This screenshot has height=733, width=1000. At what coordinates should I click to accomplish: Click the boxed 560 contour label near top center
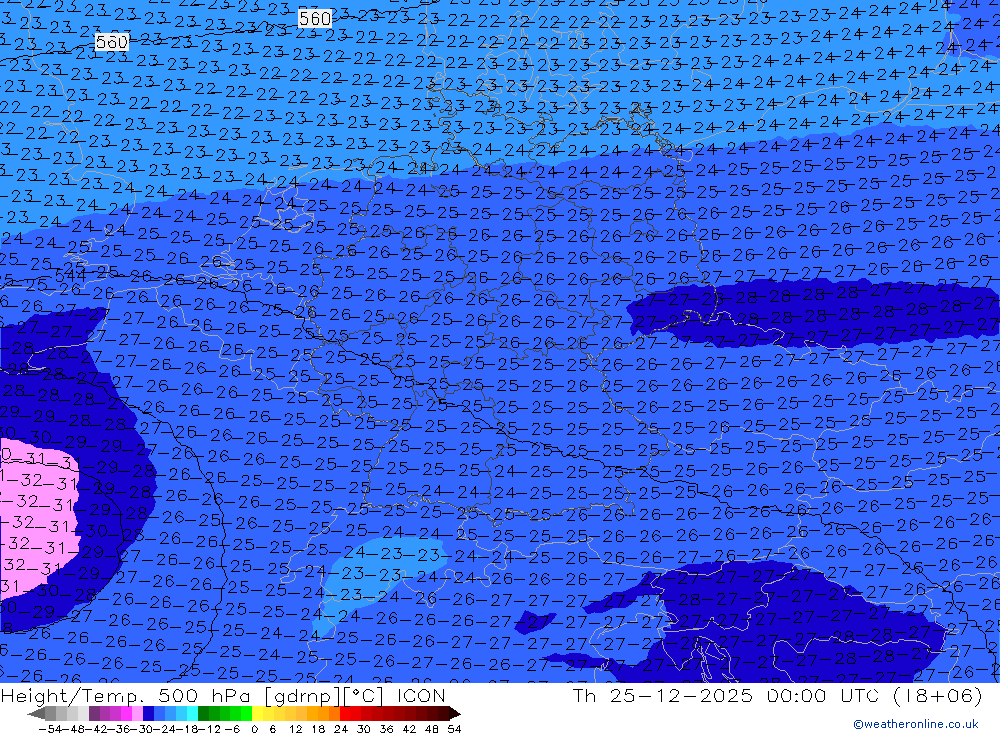coord(314,19)
